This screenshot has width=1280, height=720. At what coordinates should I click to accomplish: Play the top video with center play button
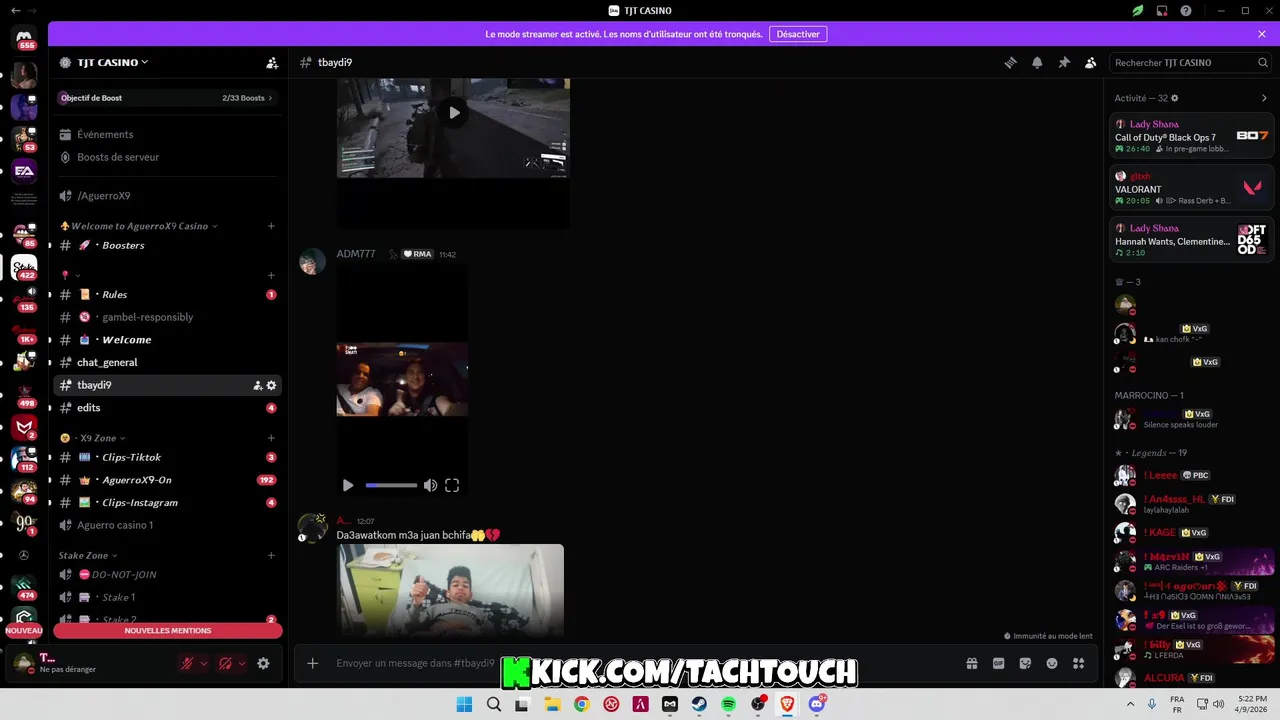454,112
